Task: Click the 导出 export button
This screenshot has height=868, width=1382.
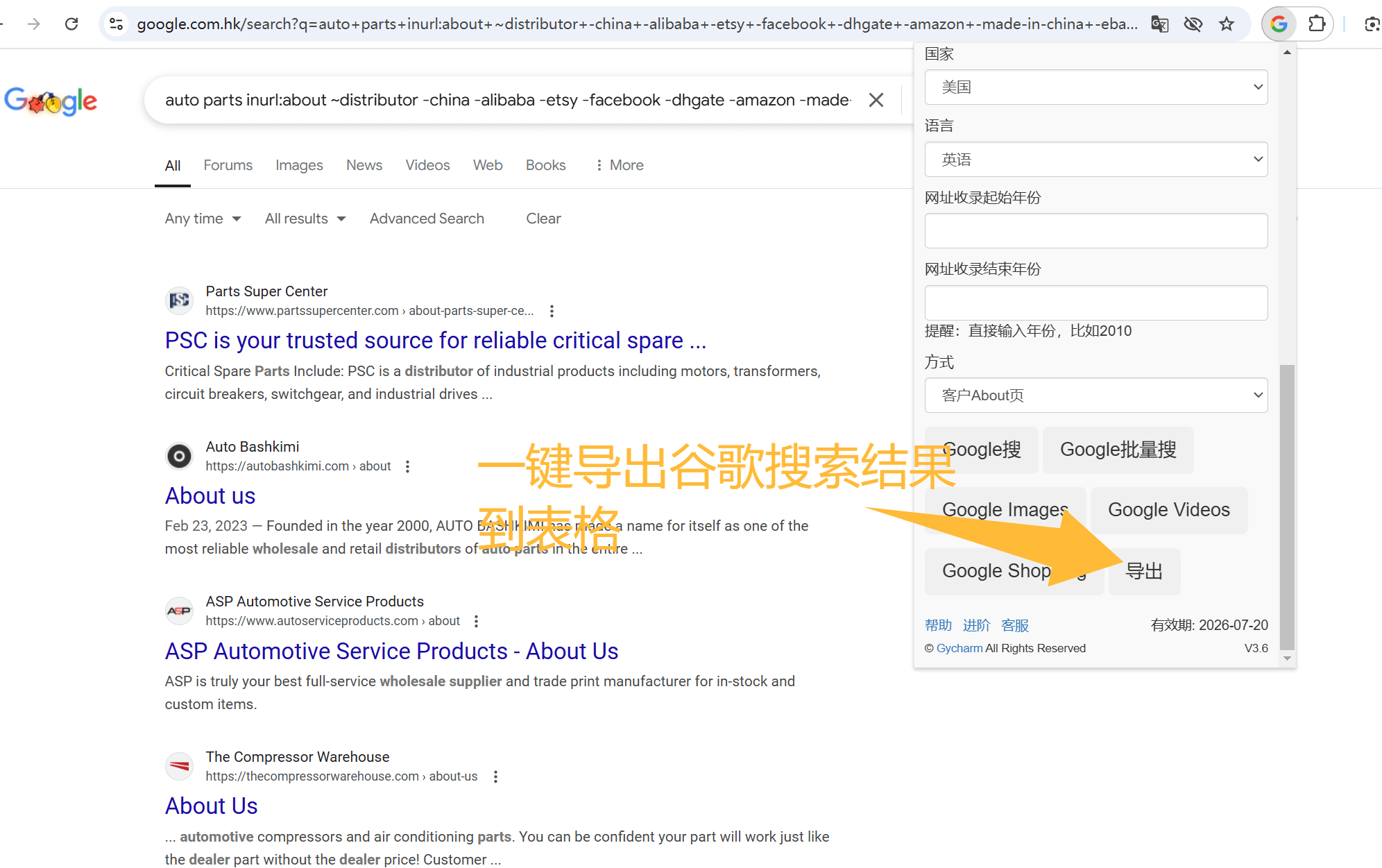Action: pos(1145,571)
